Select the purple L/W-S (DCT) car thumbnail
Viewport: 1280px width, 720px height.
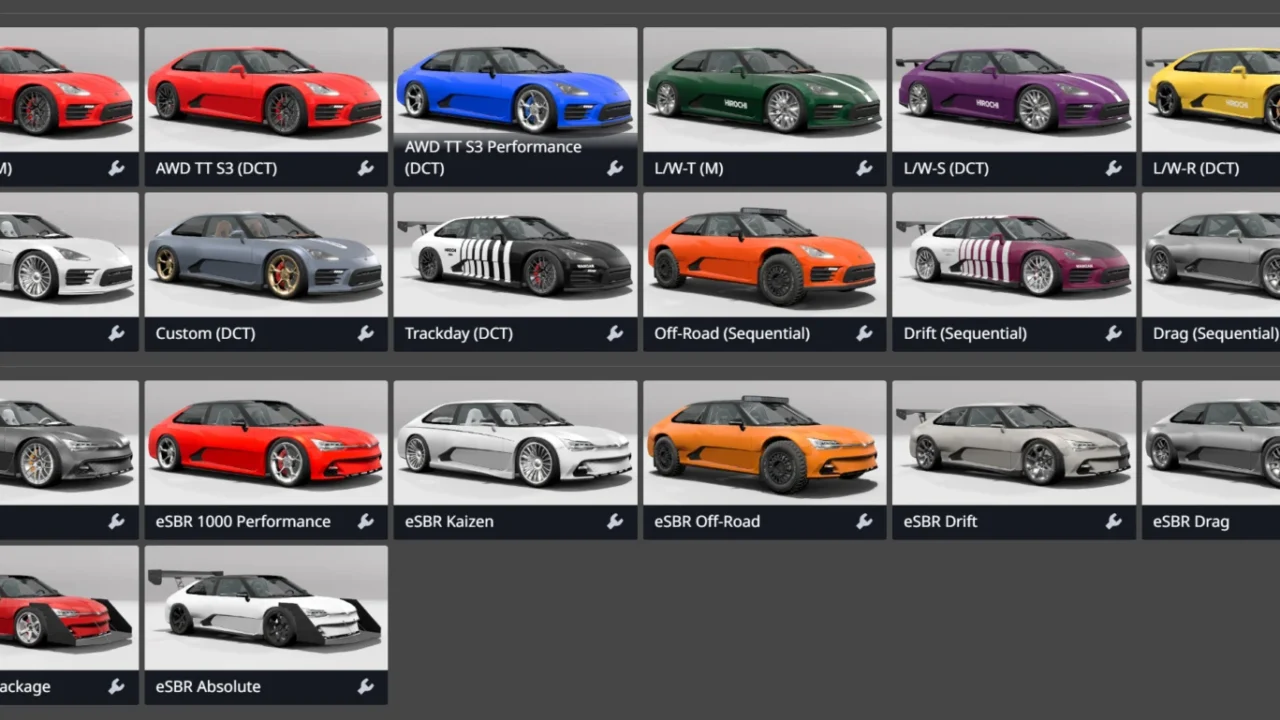coord(1014,89)
